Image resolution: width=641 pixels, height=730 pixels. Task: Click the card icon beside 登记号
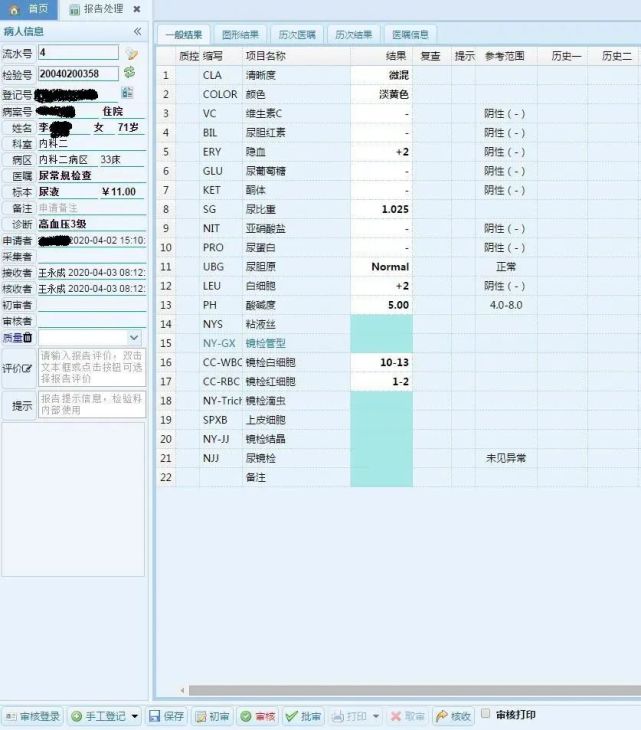pos(127,93)
